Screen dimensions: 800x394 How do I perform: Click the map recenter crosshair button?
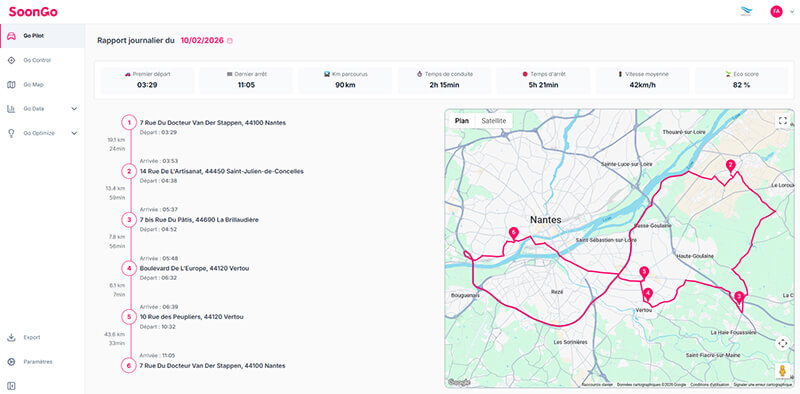tap(782, 343)
